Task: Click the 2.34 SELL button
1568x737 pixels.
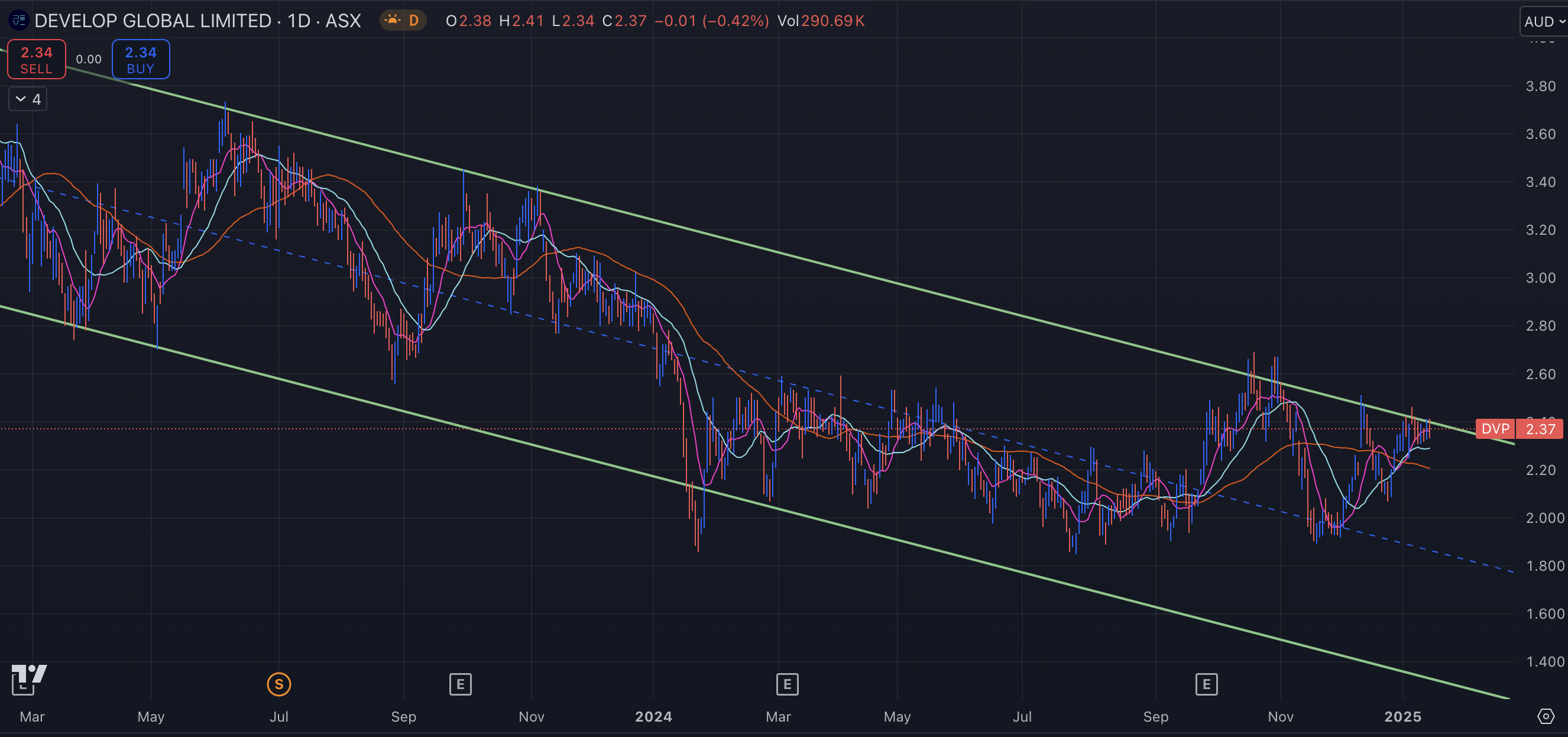Action: click(37, 60)
